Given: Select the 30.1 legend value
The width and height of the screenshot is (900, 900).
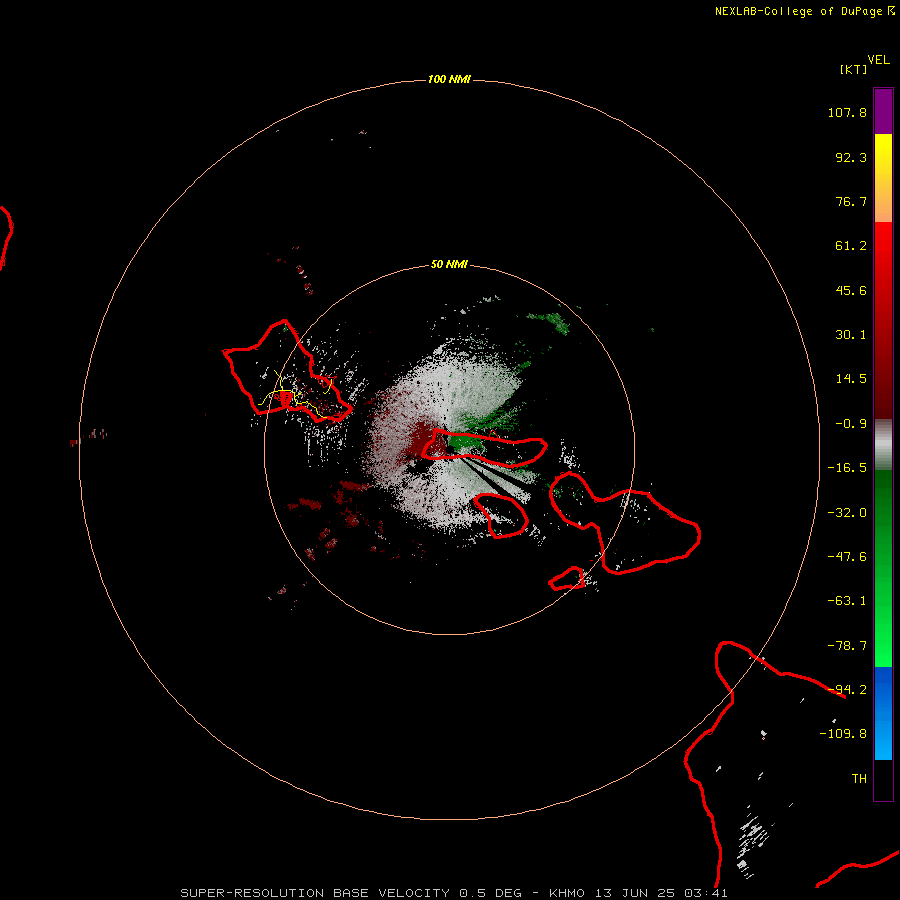Looking at the screenshot, I should (x=851, y=335).
